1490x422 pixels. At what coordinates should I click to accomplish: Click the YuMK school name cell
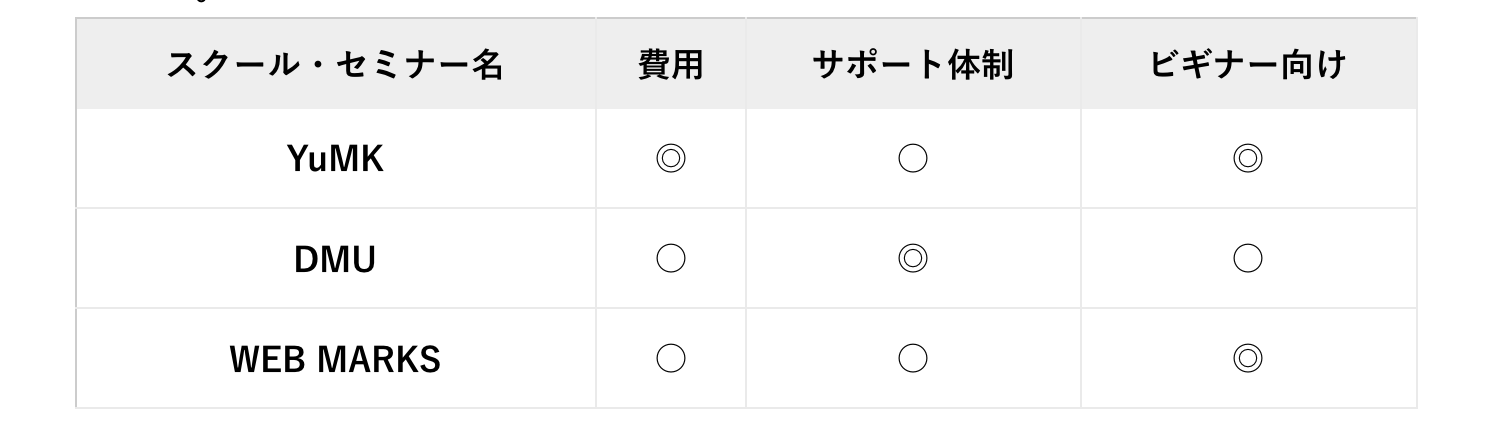pos(335,159)
